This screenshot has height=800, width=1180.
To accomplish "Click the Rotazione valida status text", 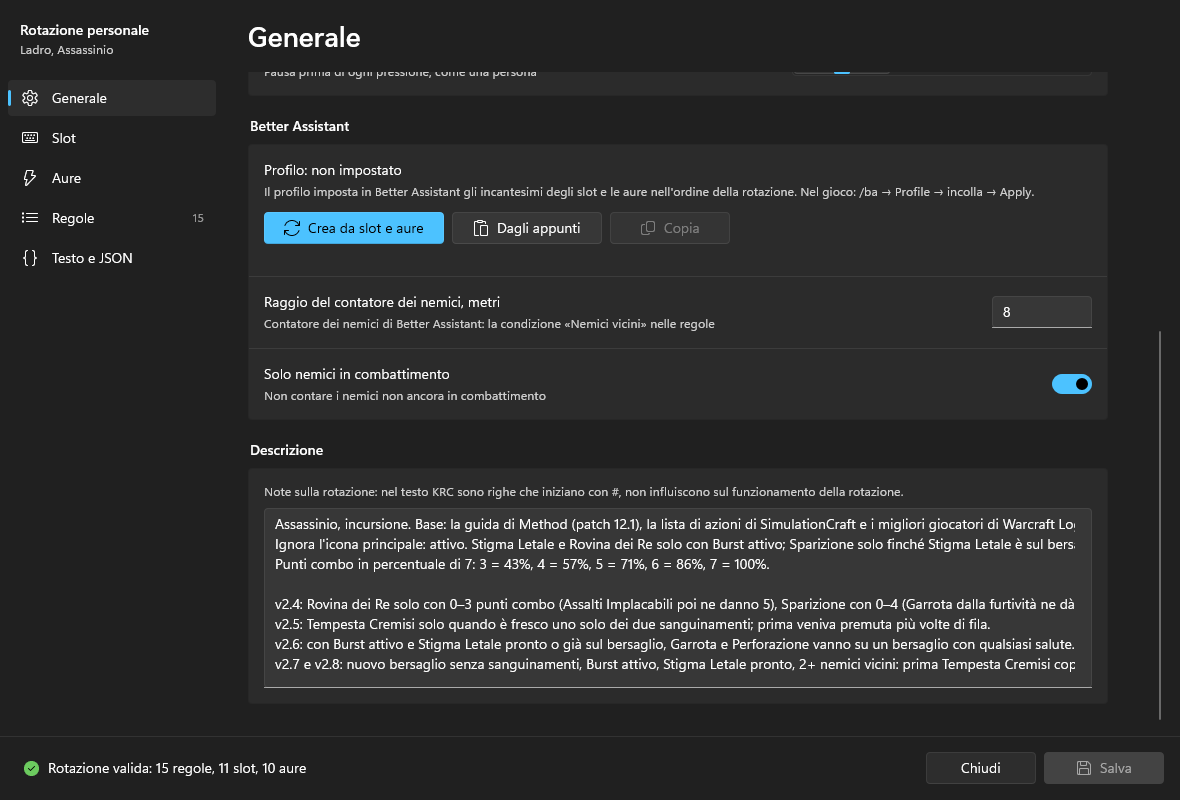I will pos(177,768).
